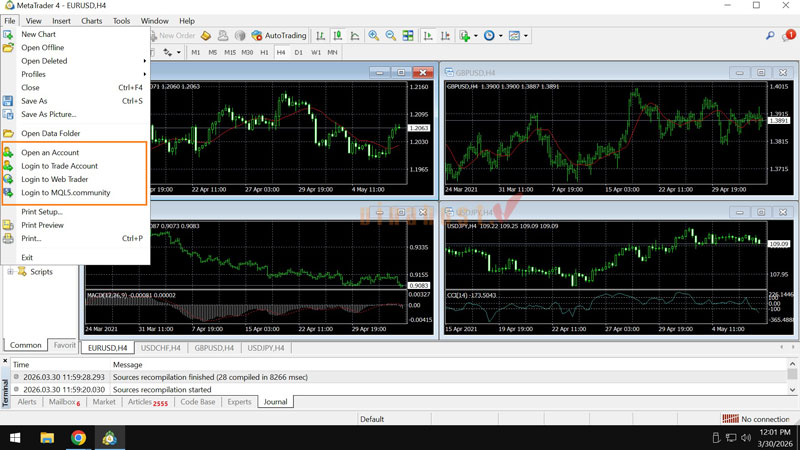Select Save As Picture menu entry

click(49, 114)
